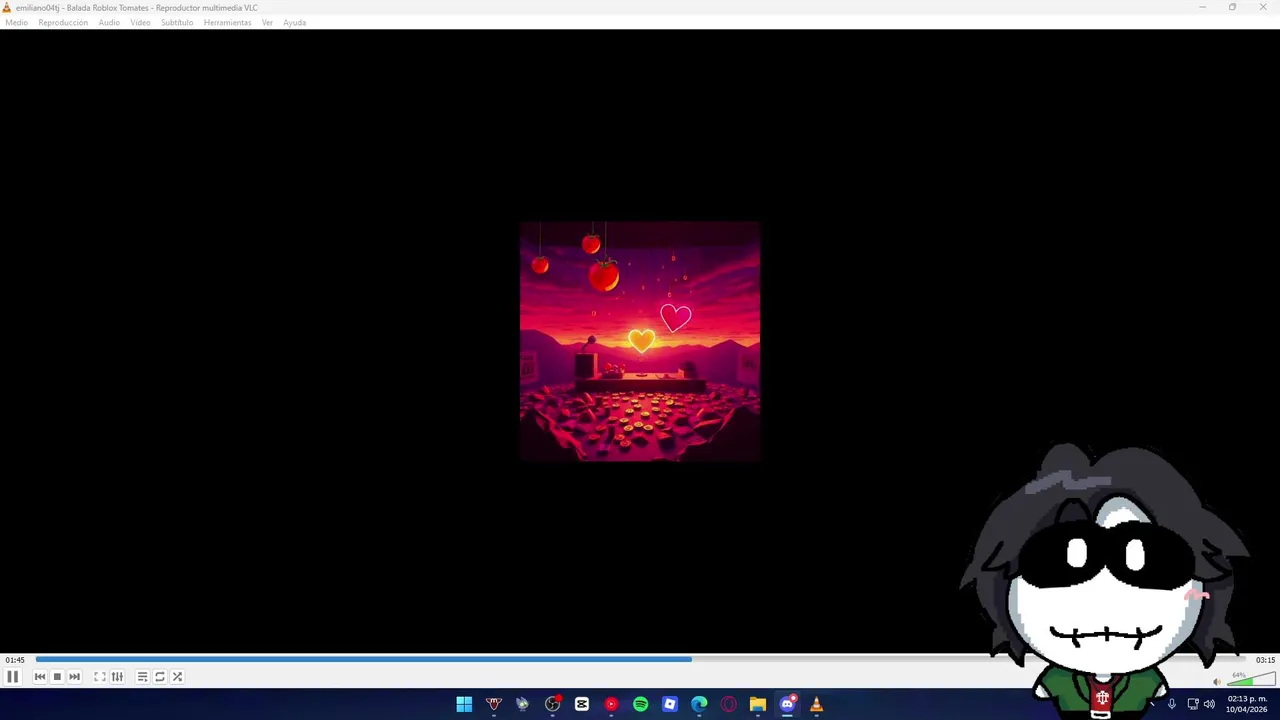1280x720 pixels.
Task: Open the Audio menu
Action: (x=109, y=22)
